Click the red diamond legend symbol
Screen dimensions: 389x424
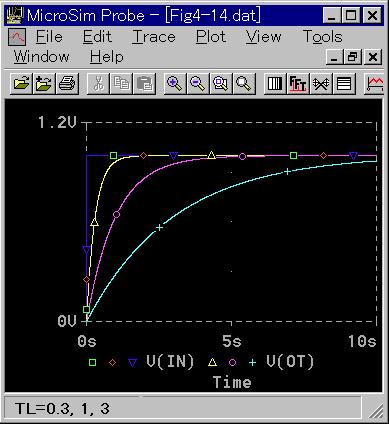coord(113,362)
